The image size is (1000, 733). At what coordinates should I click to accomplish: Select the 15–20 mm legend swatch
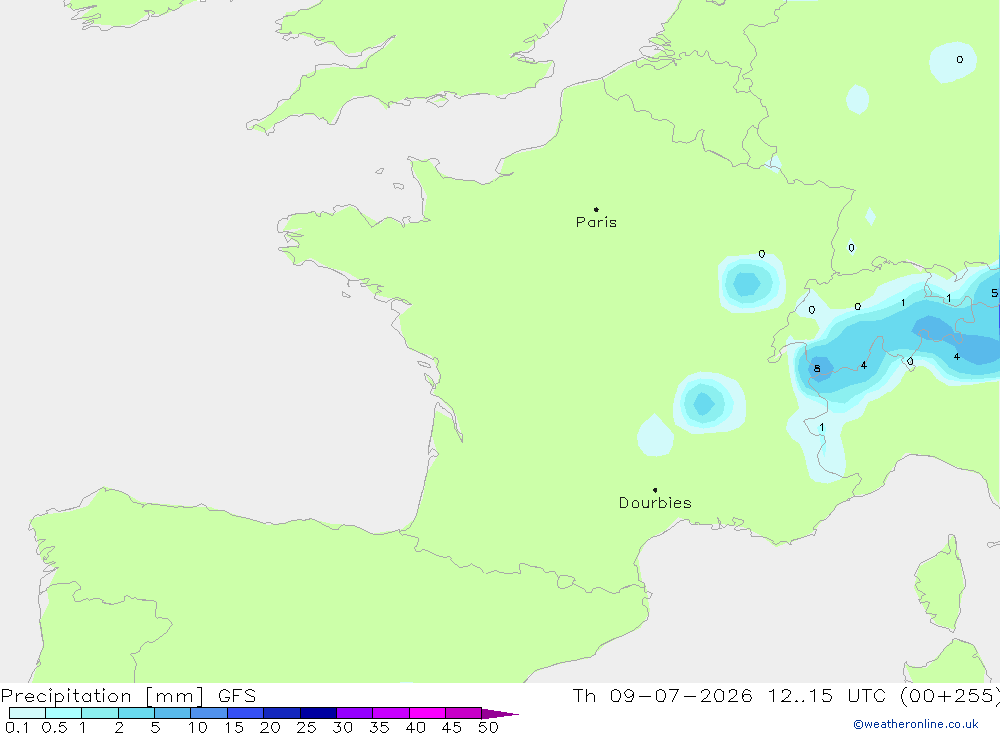pos(246,713)
